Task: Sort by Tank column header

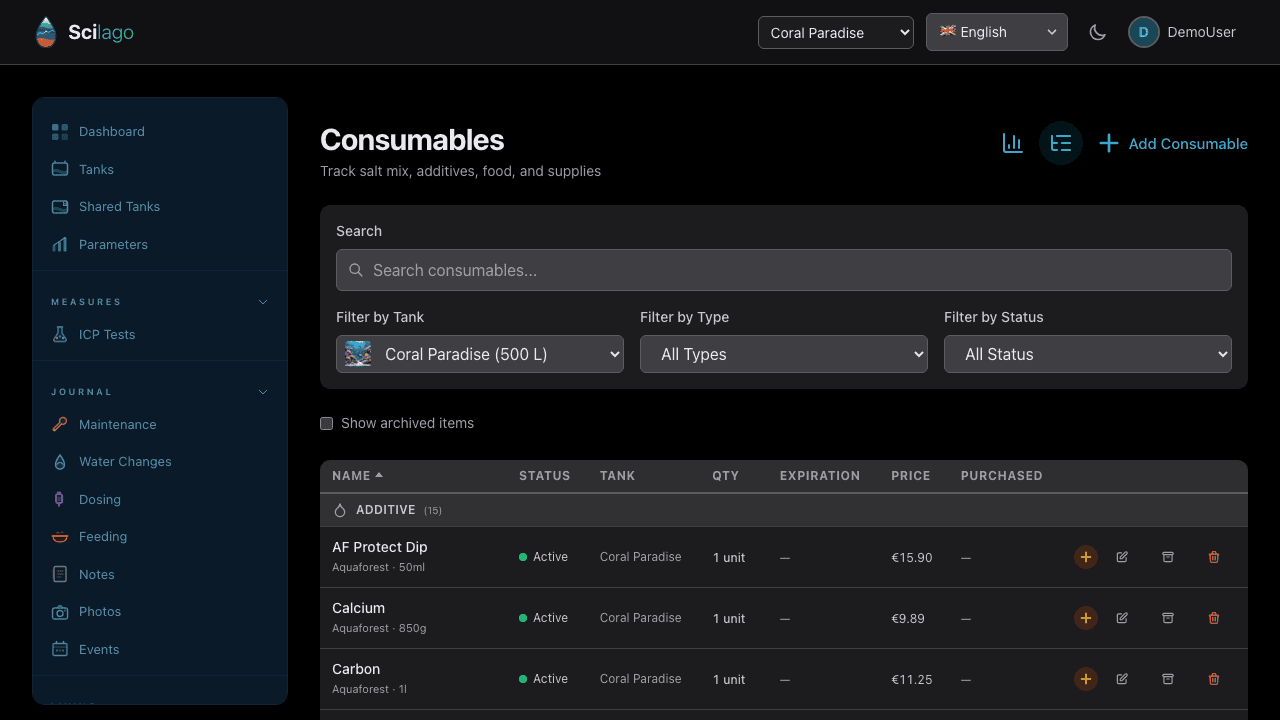Action: (x=618, y=476)
